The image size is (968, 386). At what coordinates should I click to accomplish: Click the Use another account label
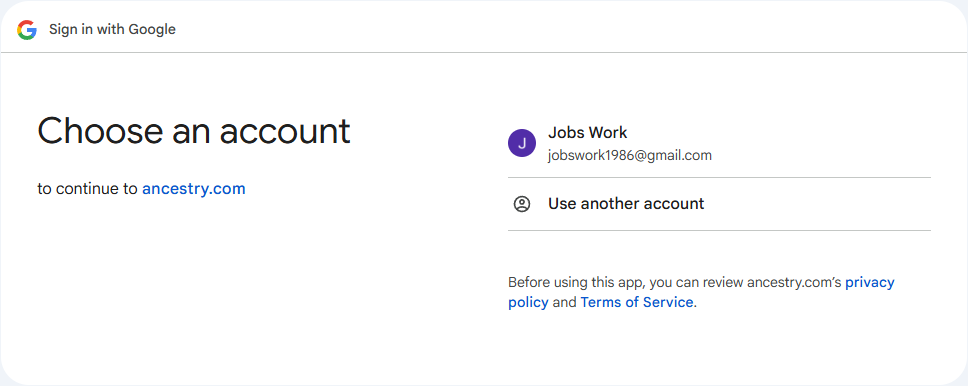[626, 204]
